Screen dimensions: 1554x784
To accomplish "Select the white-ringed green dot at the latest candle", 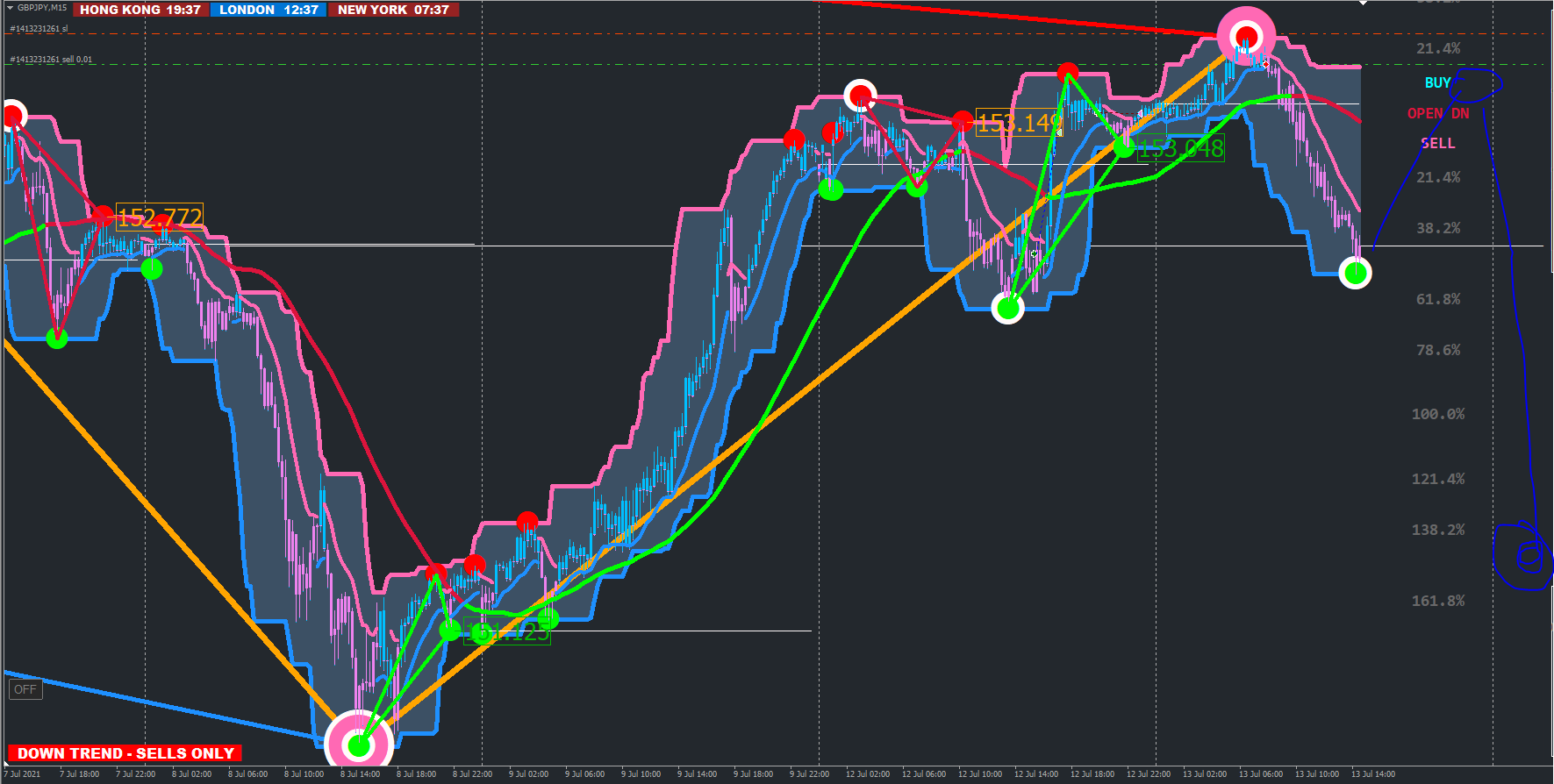I will point(1356,274).
